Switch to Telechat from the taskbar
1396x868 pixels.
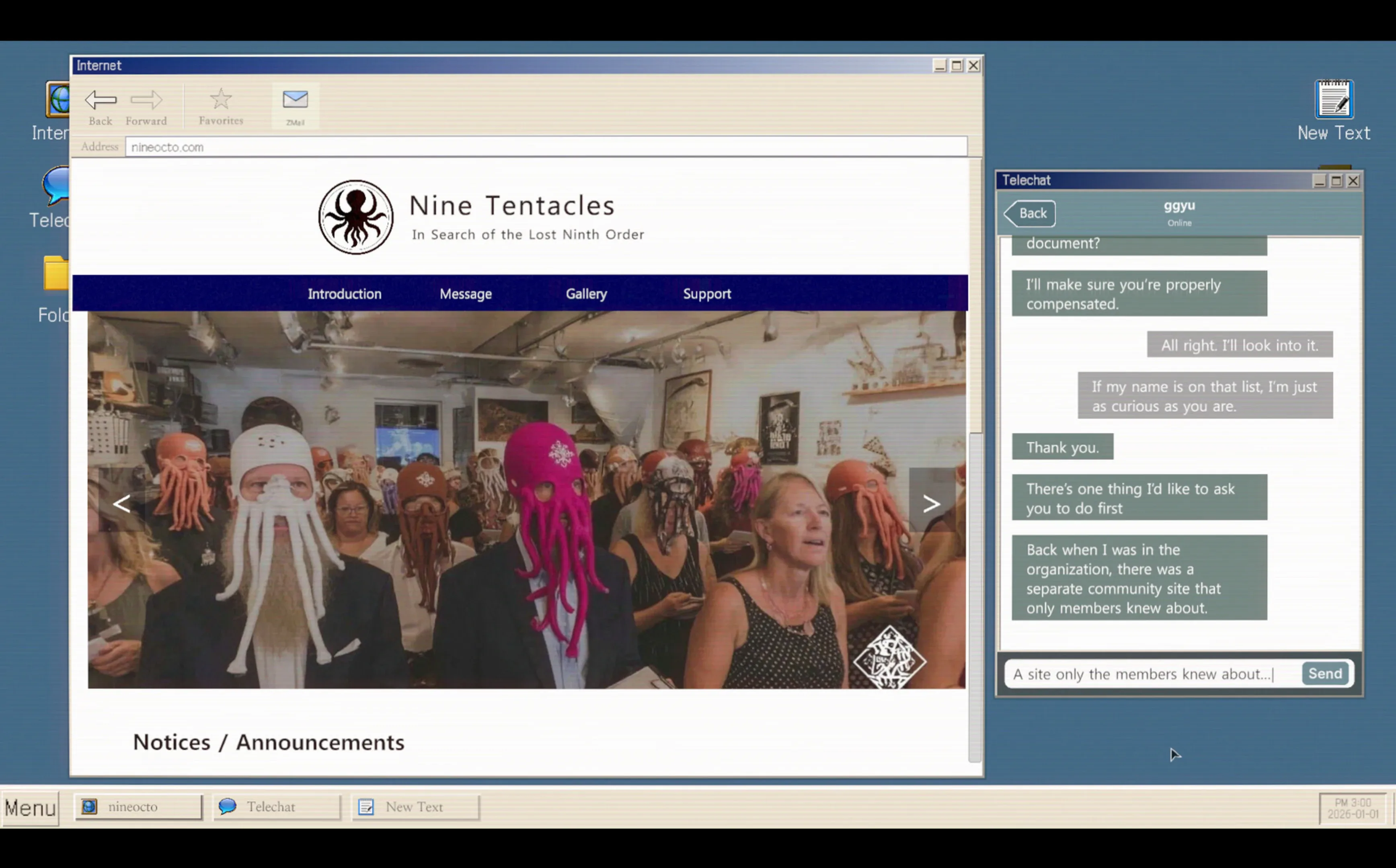pos(277,807)
